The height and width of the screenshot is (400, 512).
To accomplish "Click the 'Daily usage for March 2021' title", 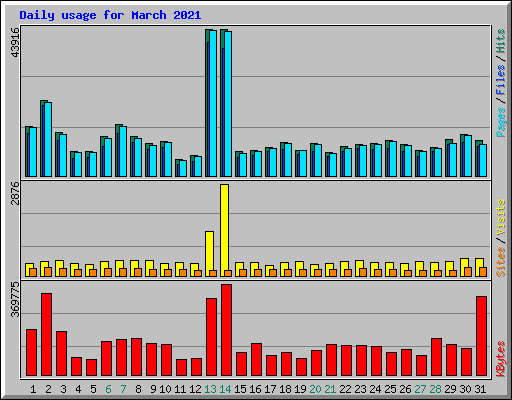I will click(x=110, y=15).
